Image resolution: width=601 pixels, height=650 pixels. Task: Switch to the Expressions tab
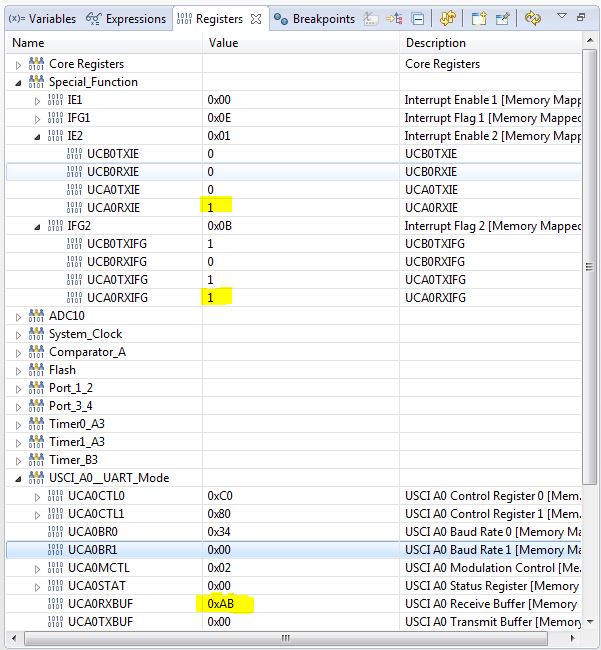click(126, 19)
